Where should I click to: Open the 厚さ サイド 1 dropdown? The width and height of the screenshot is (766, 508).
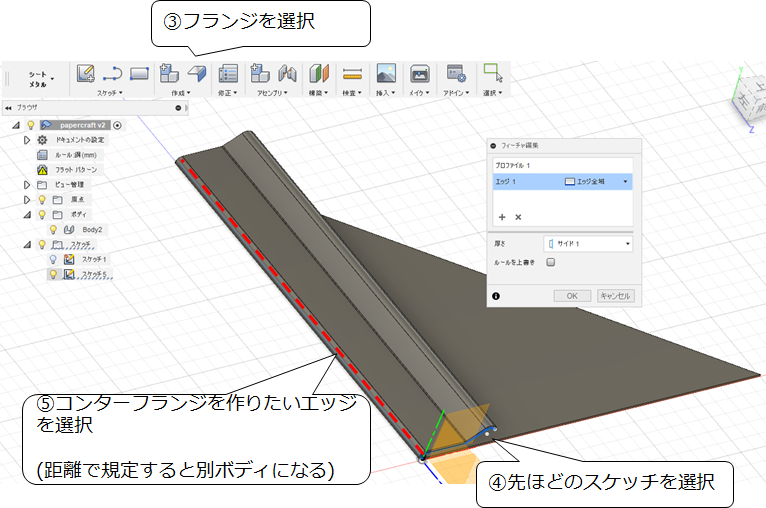[588, 244]
